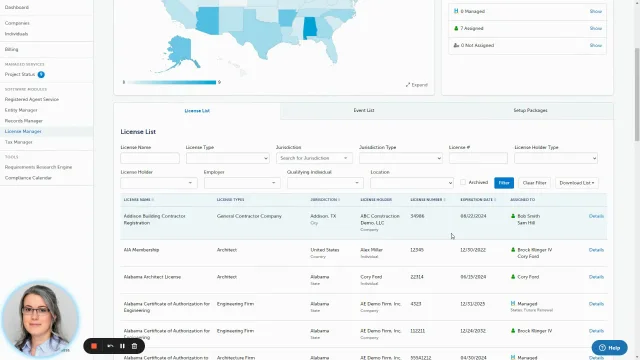
Task: Open Requirements Research Engine tool
Action: (x=38, y=167)
